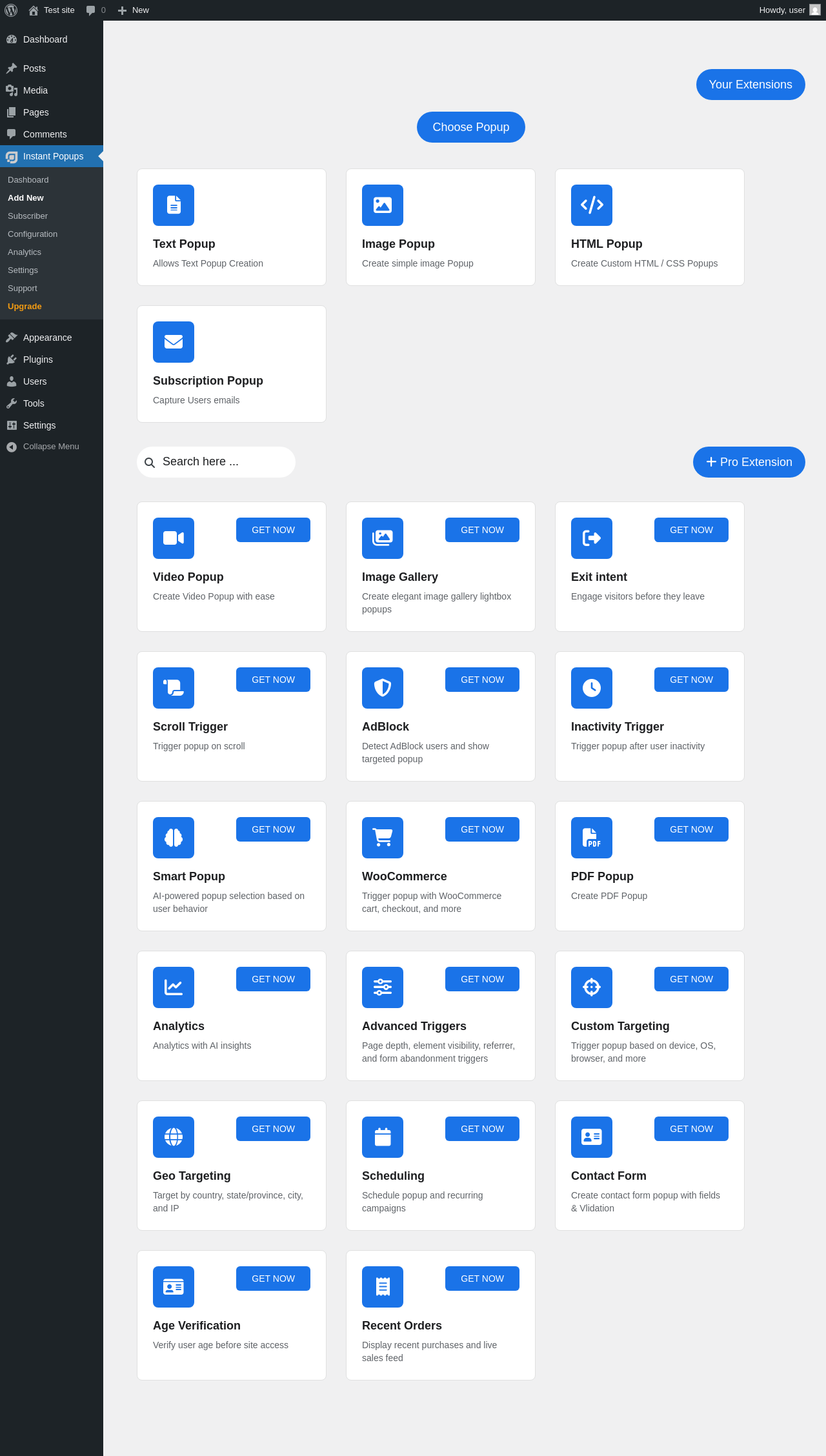This screenshot has height=1456, width=826.
Task: Click the Advanced Triggers sliders icon
Action: click(x=383, y=987)
